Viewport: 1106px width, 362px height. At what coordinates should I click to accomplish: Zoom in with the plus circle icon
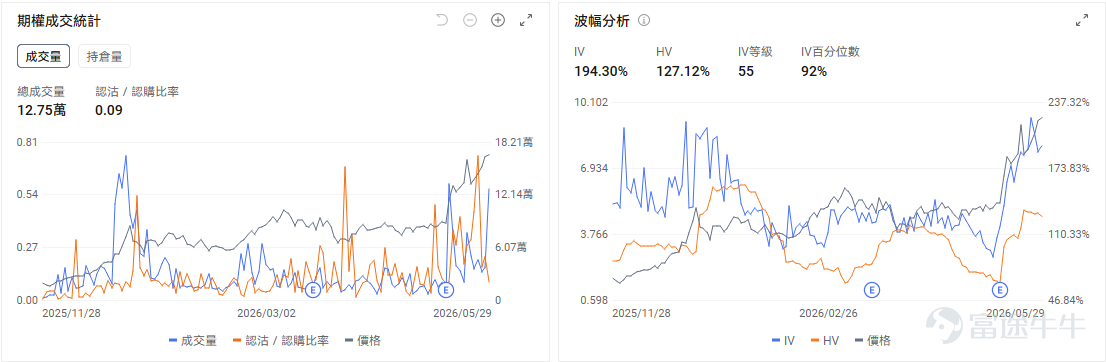(x=498, y=20)
